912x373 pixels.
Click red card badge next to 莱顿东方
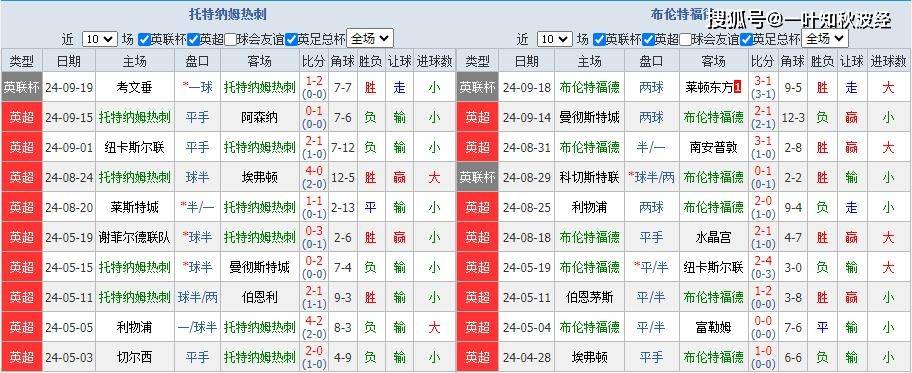(738, 87)
